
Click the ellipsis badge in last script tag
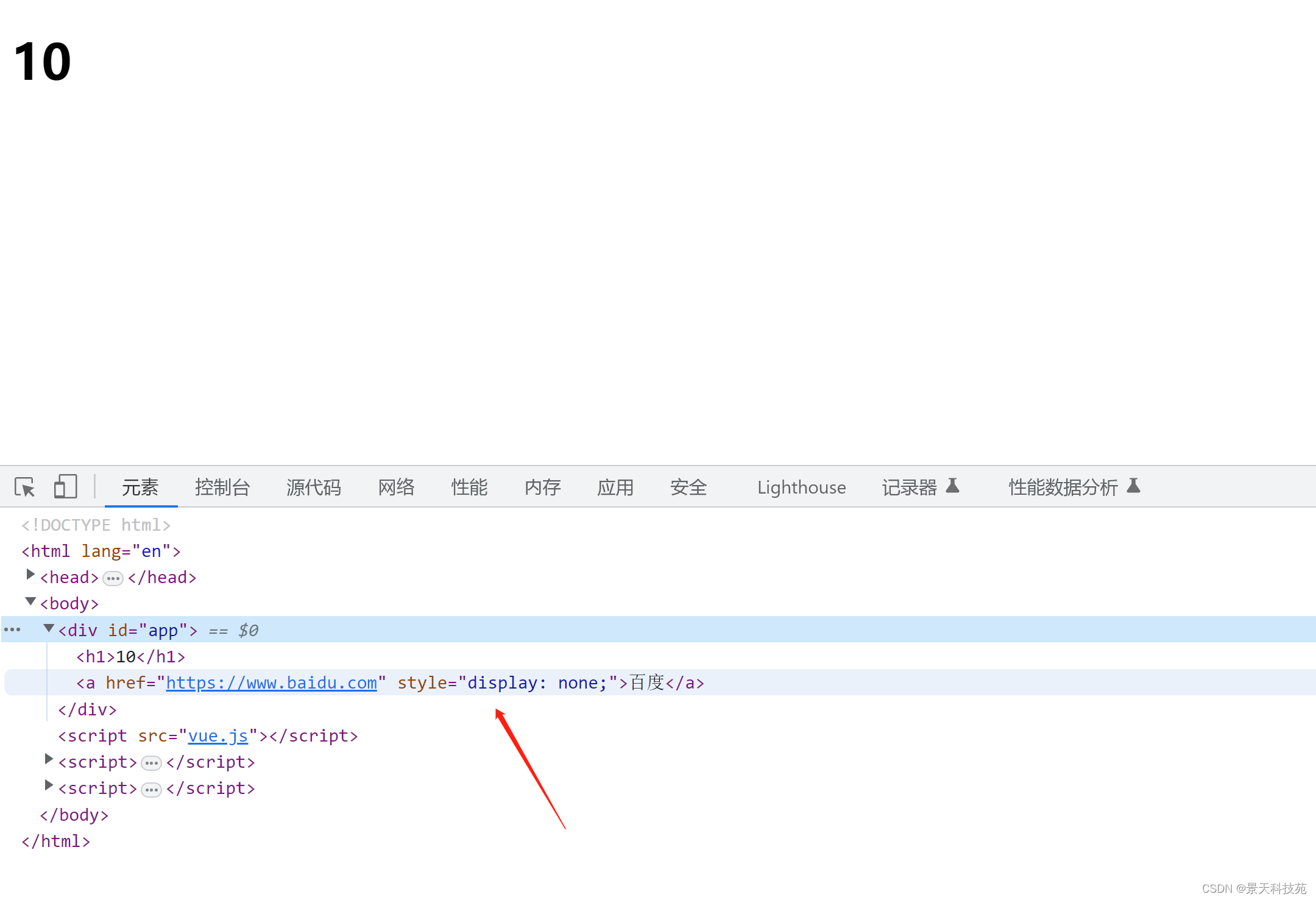point(151,790)
